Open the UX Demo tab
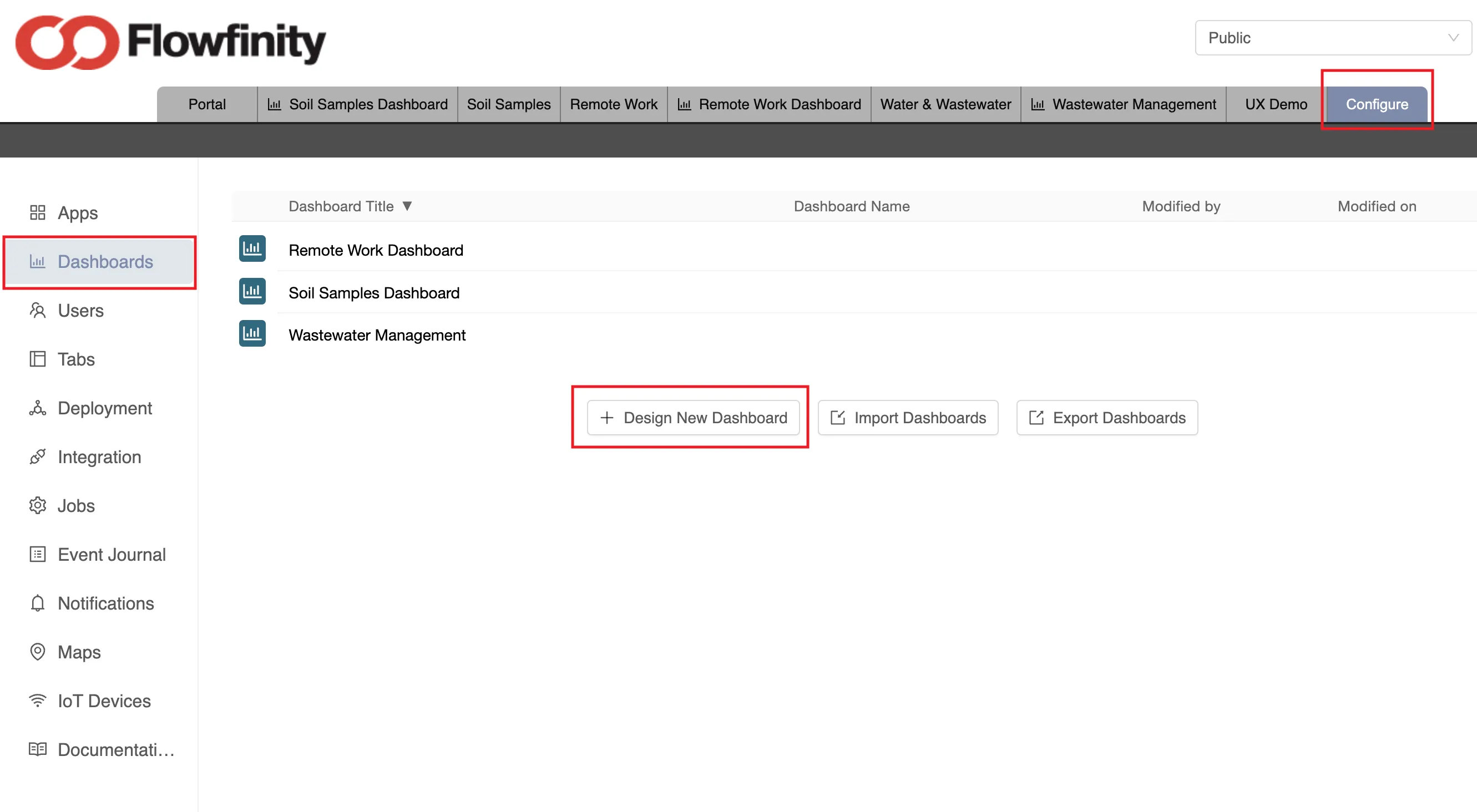The image size is (1477, 812). (x=1276, y=104)
